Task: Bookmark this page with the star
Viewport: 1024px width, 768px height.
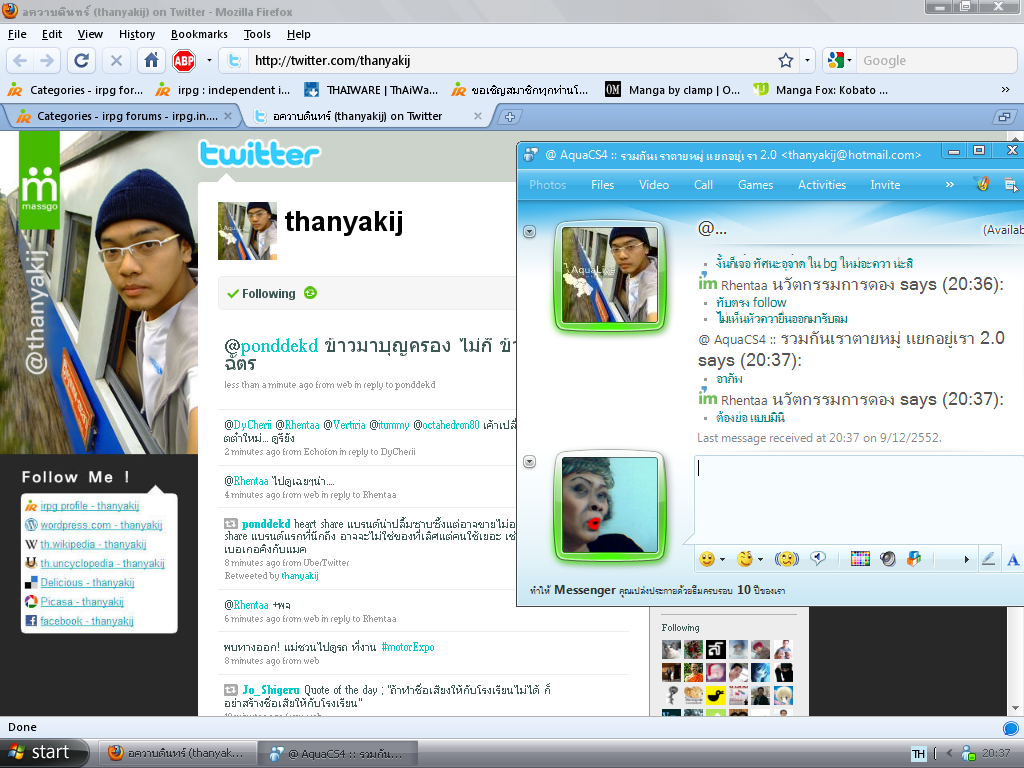Action: [786, 61]
